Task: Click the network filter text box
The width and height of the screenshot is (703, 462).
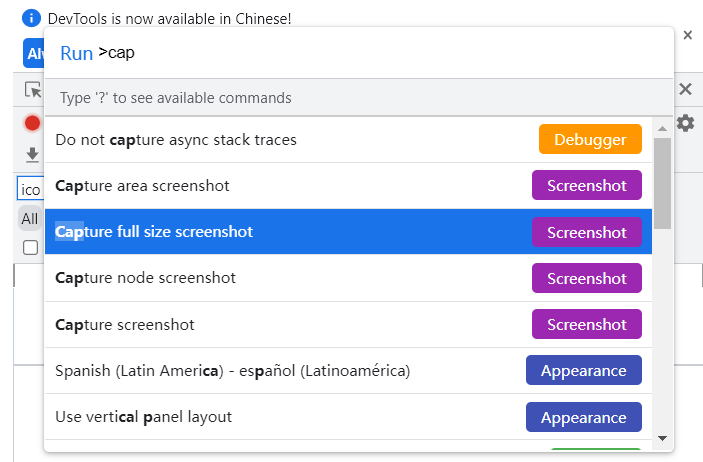Action: (30, 189)
